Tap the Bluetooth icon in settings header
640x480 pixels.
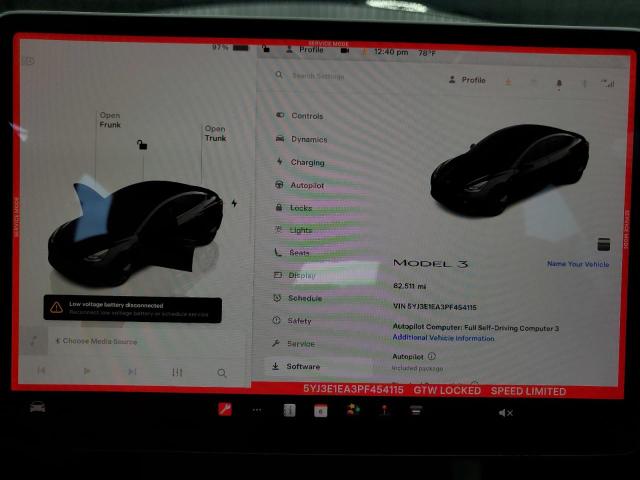coord(584,84)
